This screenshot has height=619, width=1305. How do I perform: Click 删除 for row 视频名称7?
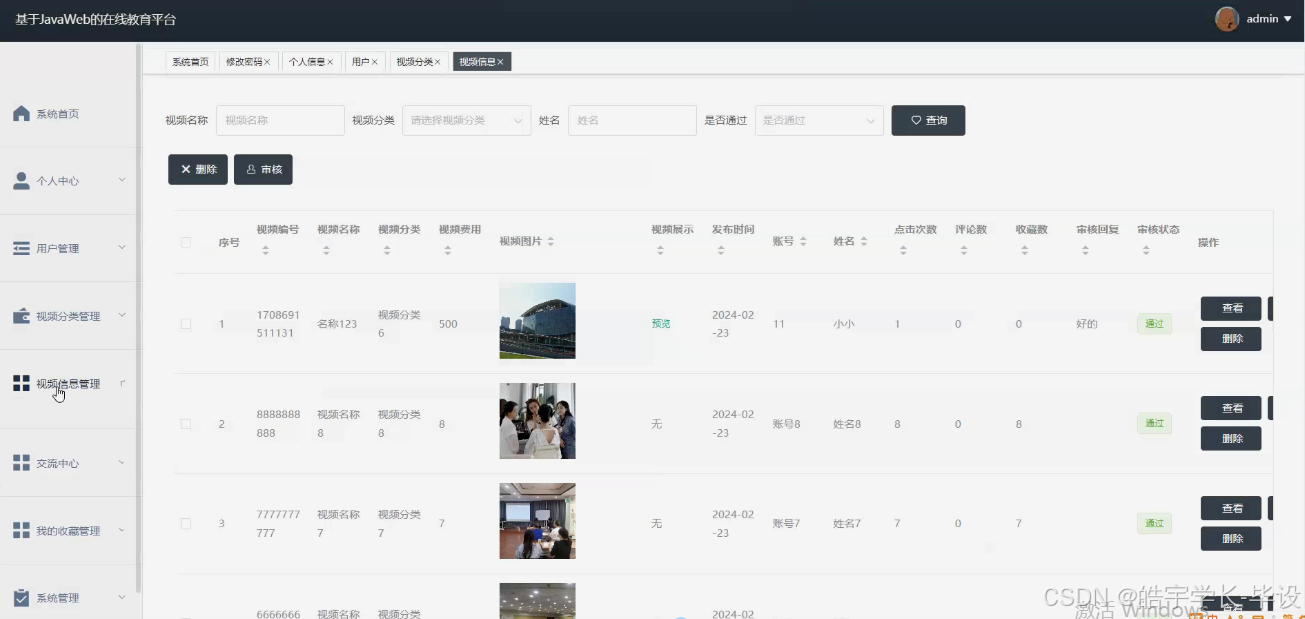1231,538
